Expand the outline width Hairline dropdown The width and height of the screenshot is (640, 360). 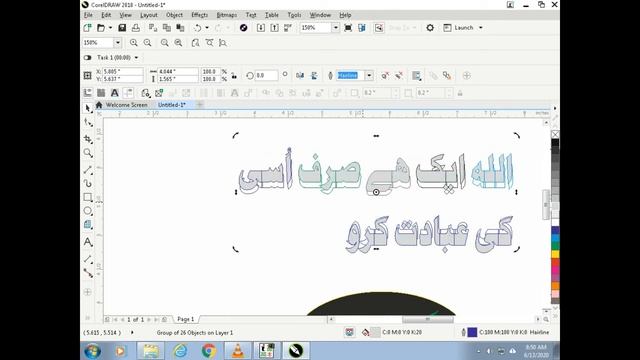pos(369,76)
